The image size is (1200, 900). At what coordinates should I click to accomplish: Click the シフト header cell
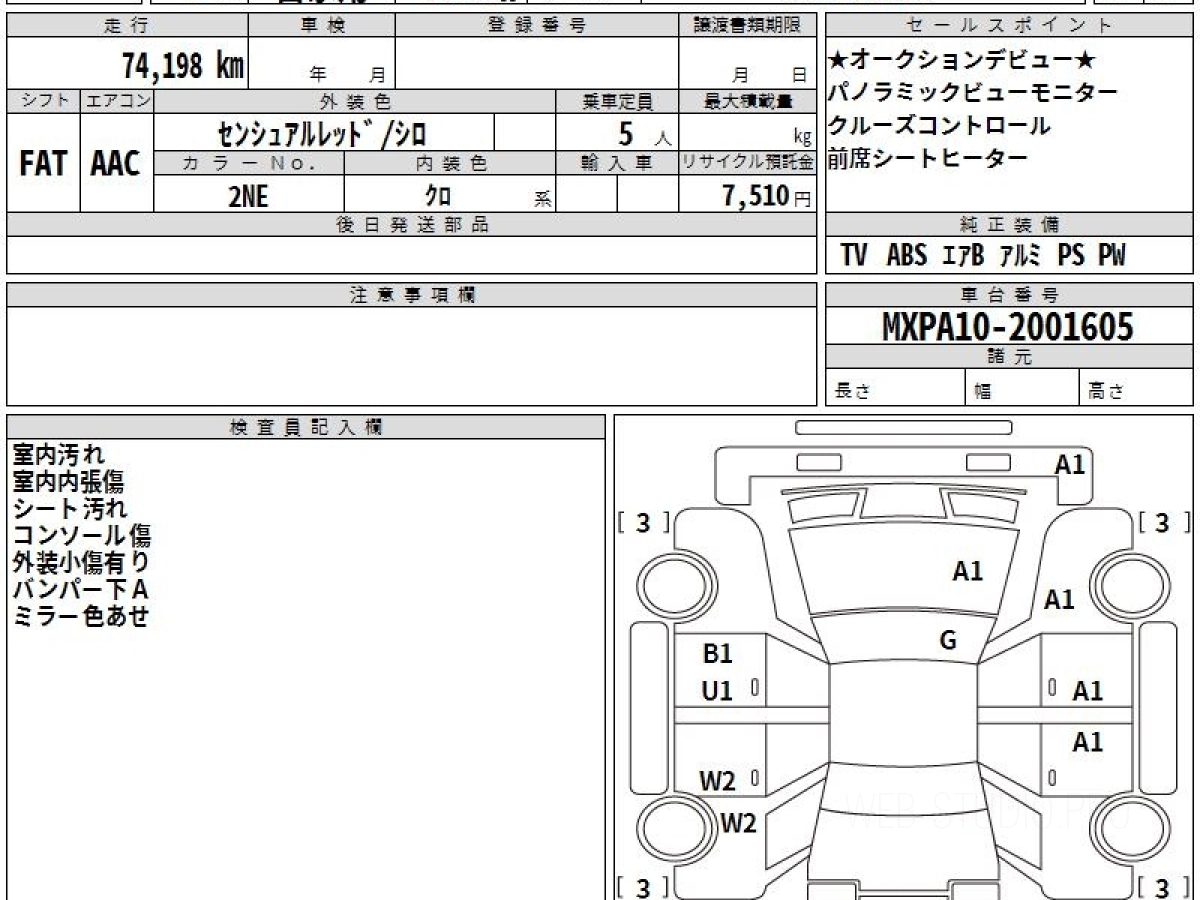tap(44, 101)
